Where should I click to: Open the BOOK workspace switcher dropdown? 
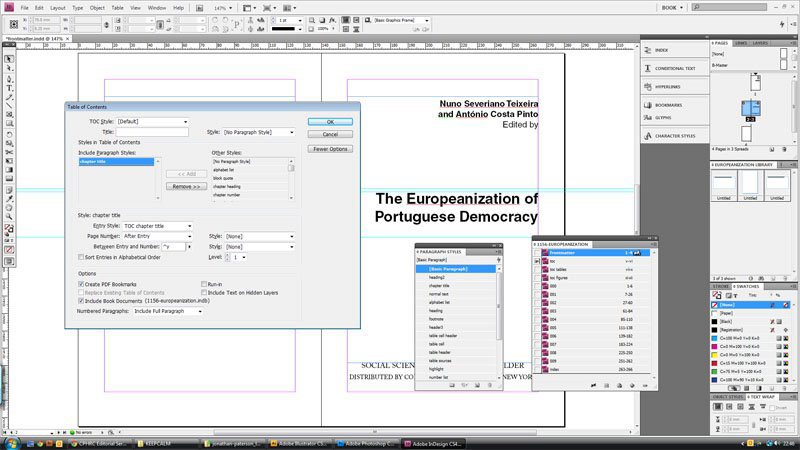672,8
